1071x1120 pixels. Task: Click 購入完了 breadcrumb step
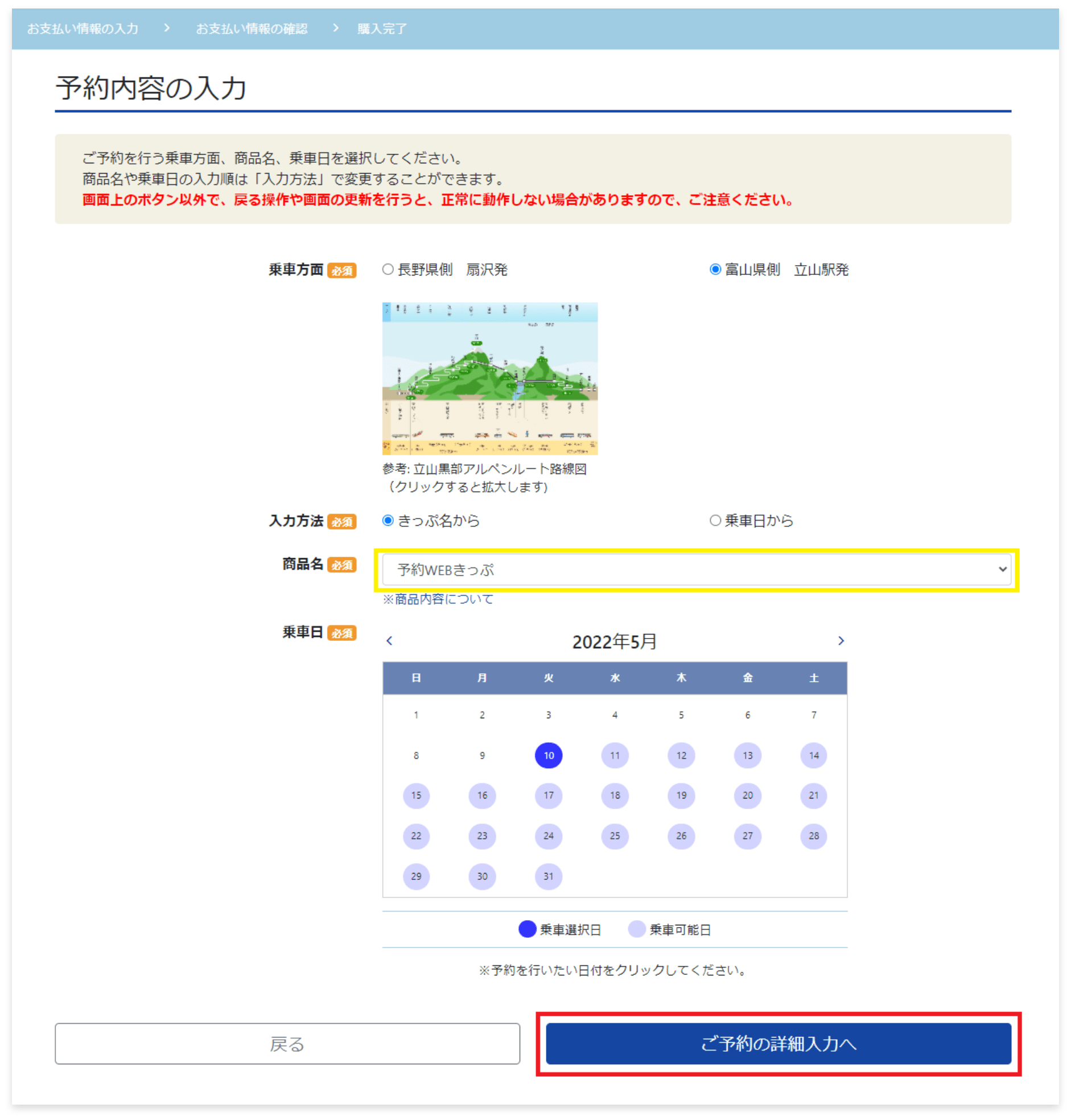coord(382,28)
